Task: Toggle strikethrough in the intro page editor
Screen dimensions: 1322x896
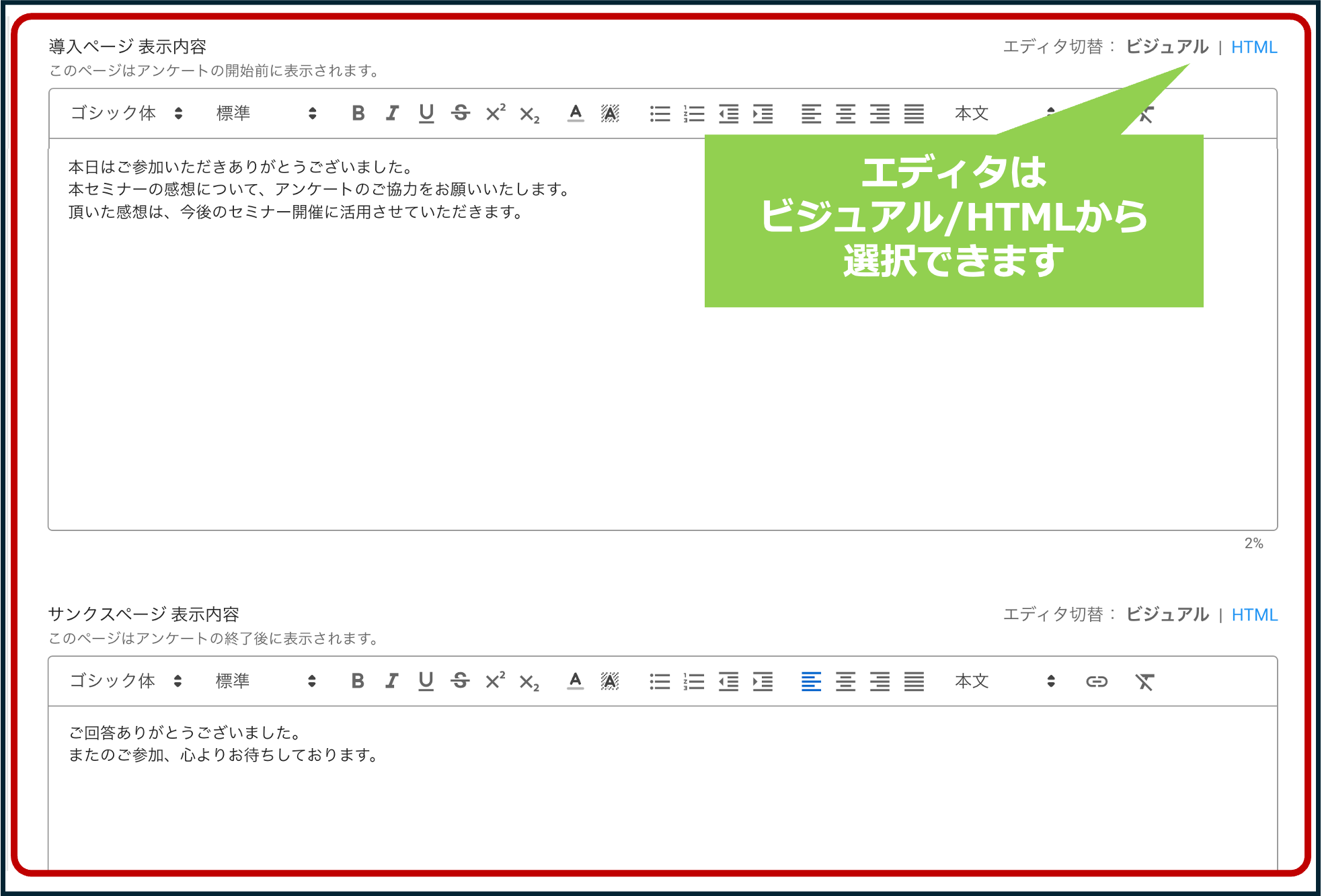Action: click(x=461, y=113)
